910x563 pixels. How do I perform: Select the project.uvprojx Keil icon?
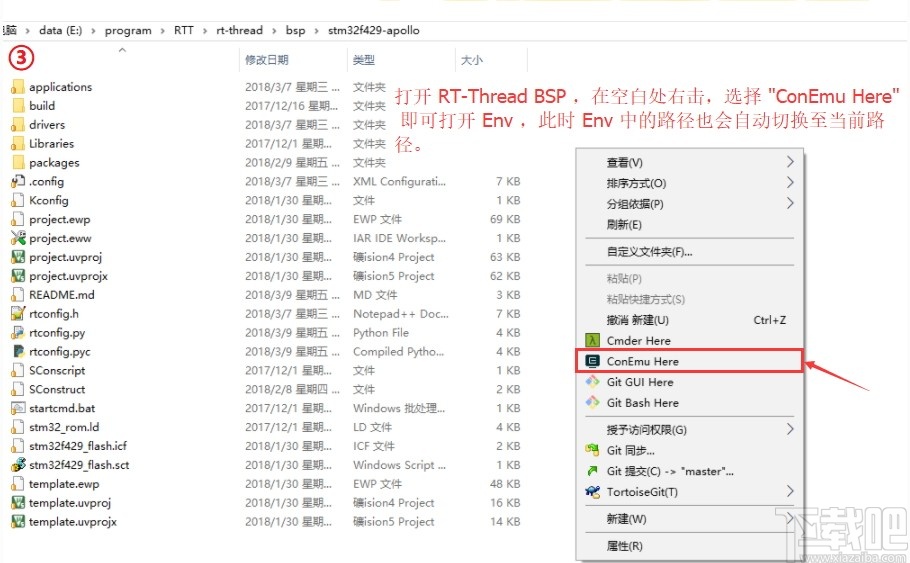pyautogui.click(x=18, y=276)
